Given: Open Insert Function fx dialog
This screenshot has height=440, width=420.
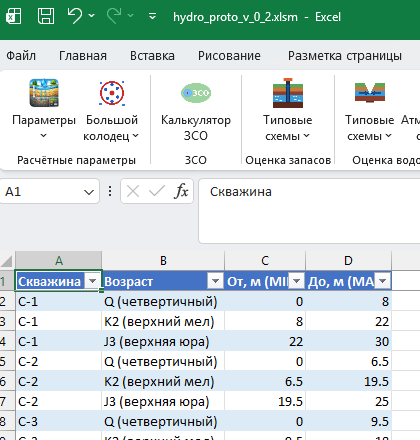Looking at the screenshot, I should click(181, 191).
